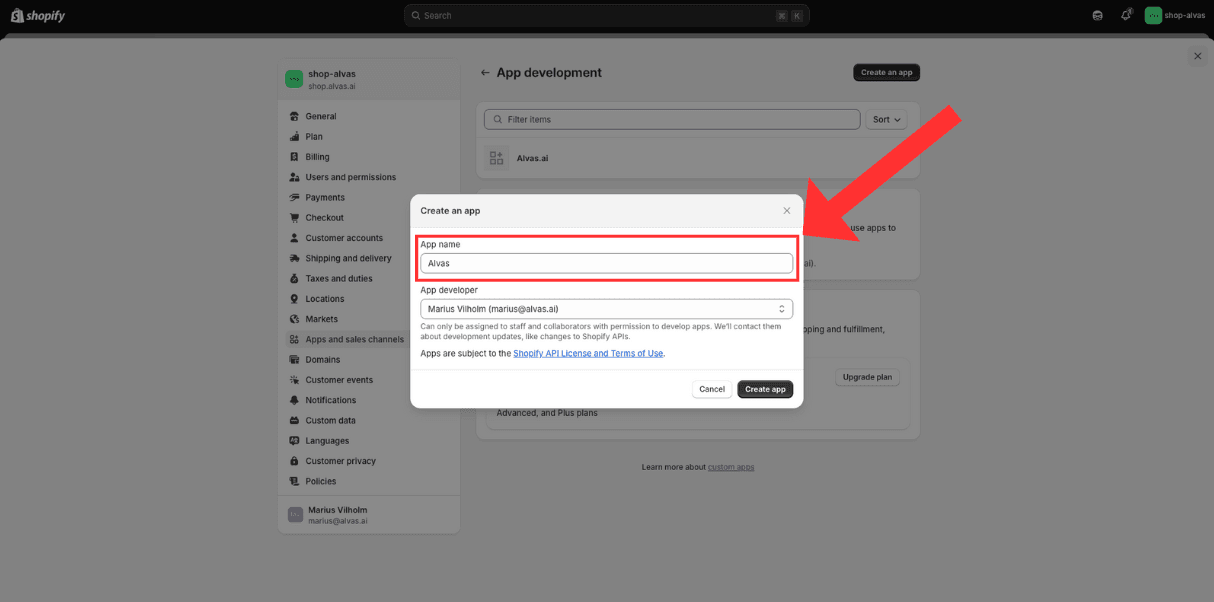Click the 'Create an app' dialog title
The height and width of the screenshot is (602, 1214).
click(450, 211)
